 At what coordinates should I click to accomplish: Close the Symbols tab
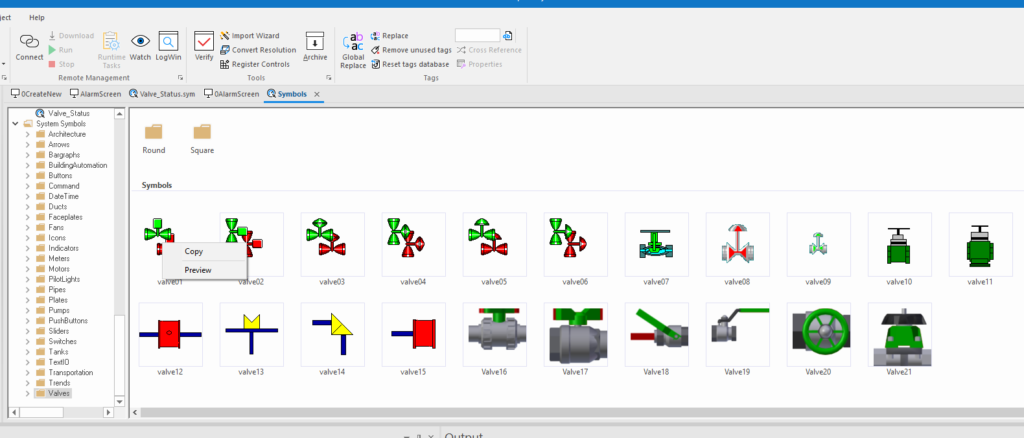pyautogui.click(x=317, y=94)
